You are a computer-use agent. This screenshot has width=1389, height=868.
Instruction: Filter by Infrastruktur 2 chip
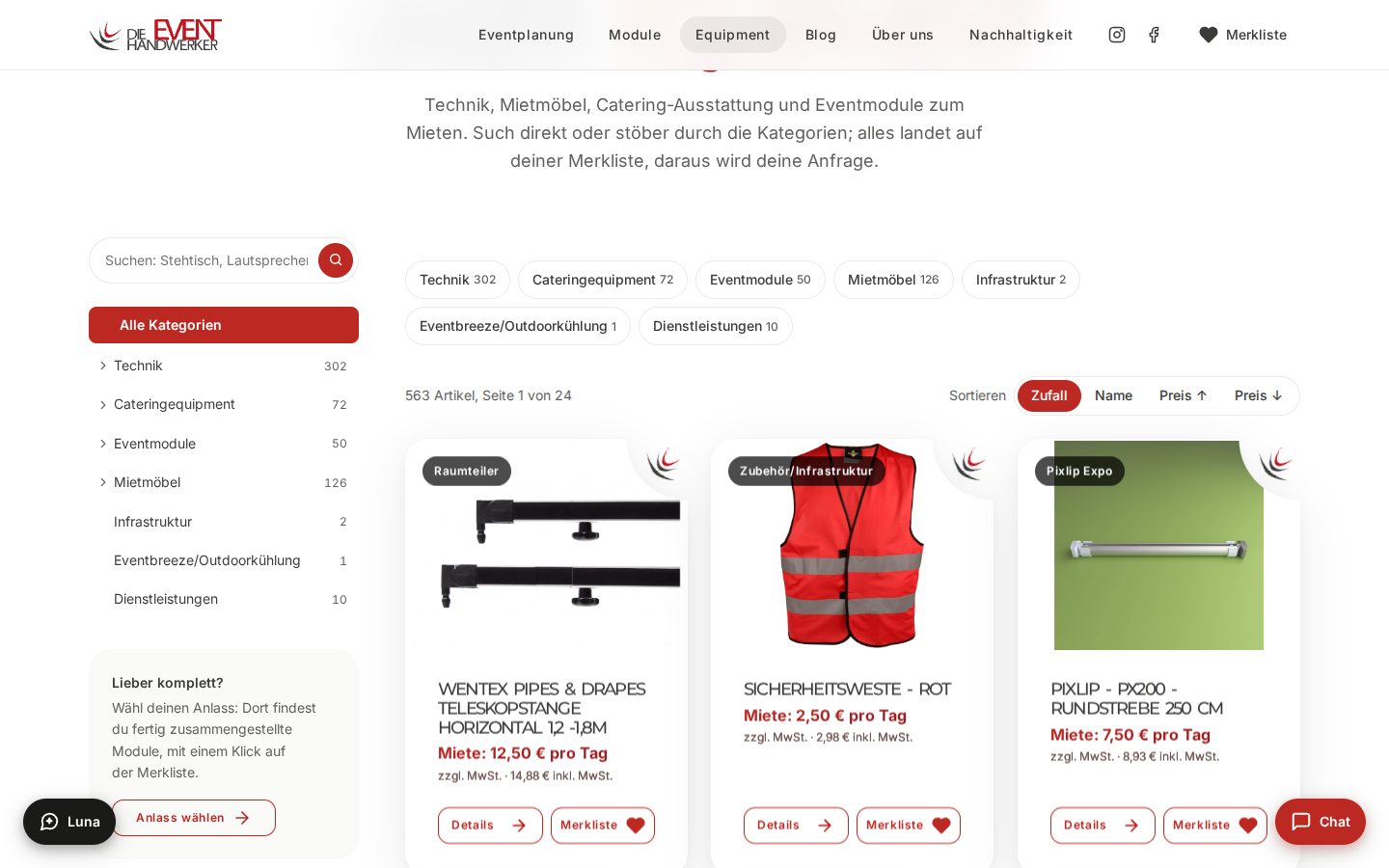(1021, 280)
